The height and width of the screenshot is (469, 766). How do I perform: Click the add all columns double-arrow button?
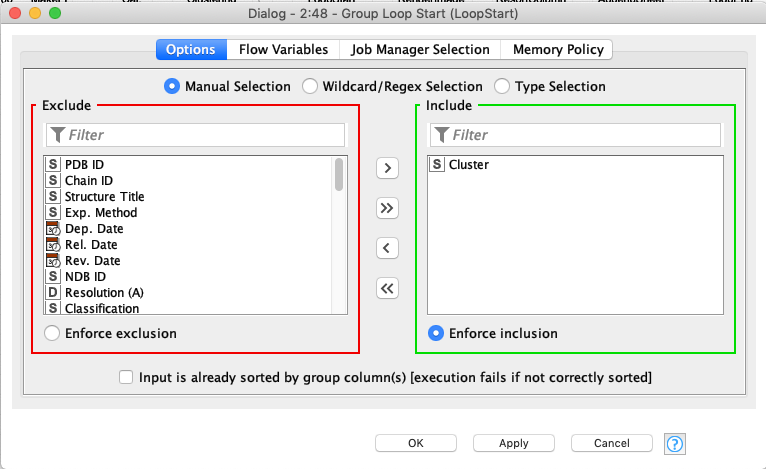pos(387,208)
